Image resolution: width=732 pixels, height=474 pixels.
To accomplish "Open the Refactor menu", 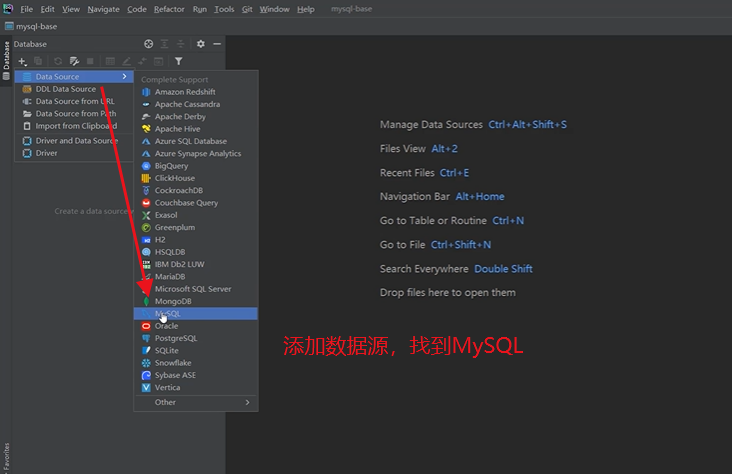I will click(169, 9).
